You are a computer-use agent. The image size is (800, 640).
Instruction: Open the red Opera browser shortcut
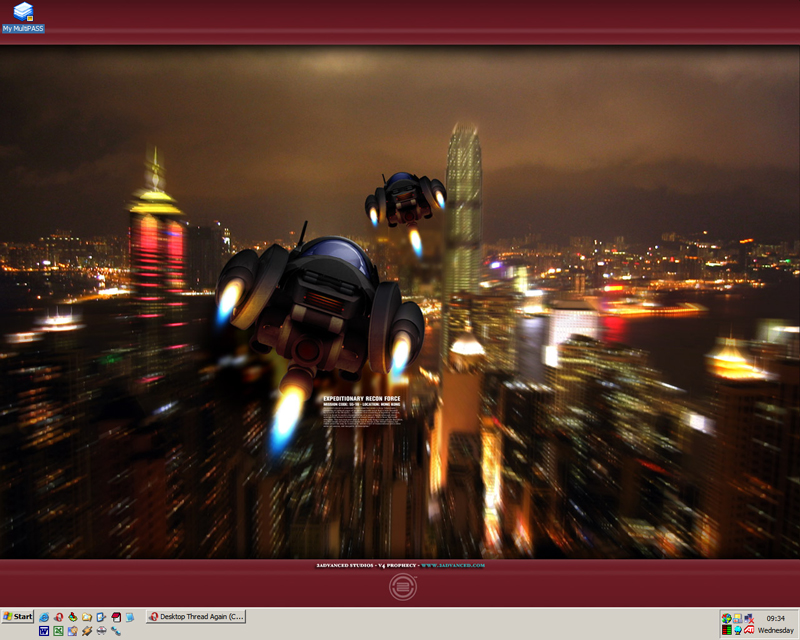(59, 617)
